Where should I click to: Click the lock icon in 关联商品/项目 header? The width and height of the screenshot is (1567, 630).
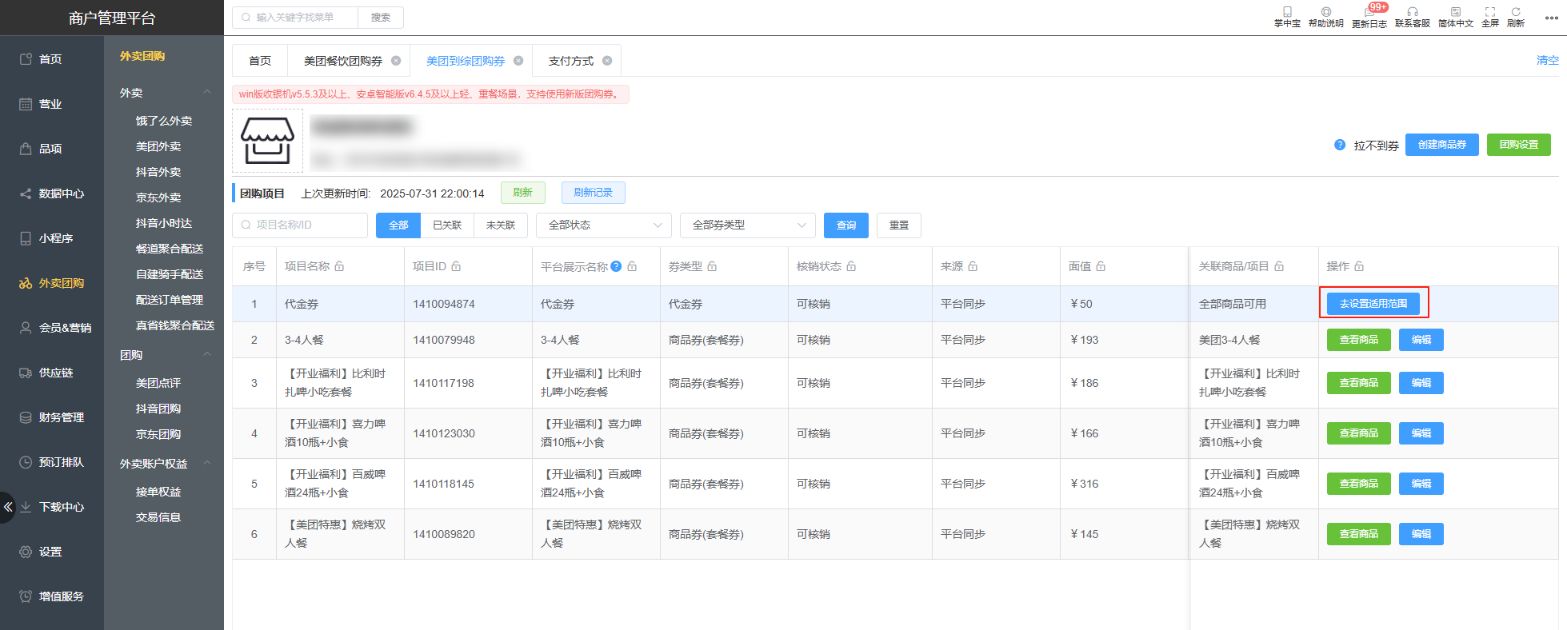1279,267
